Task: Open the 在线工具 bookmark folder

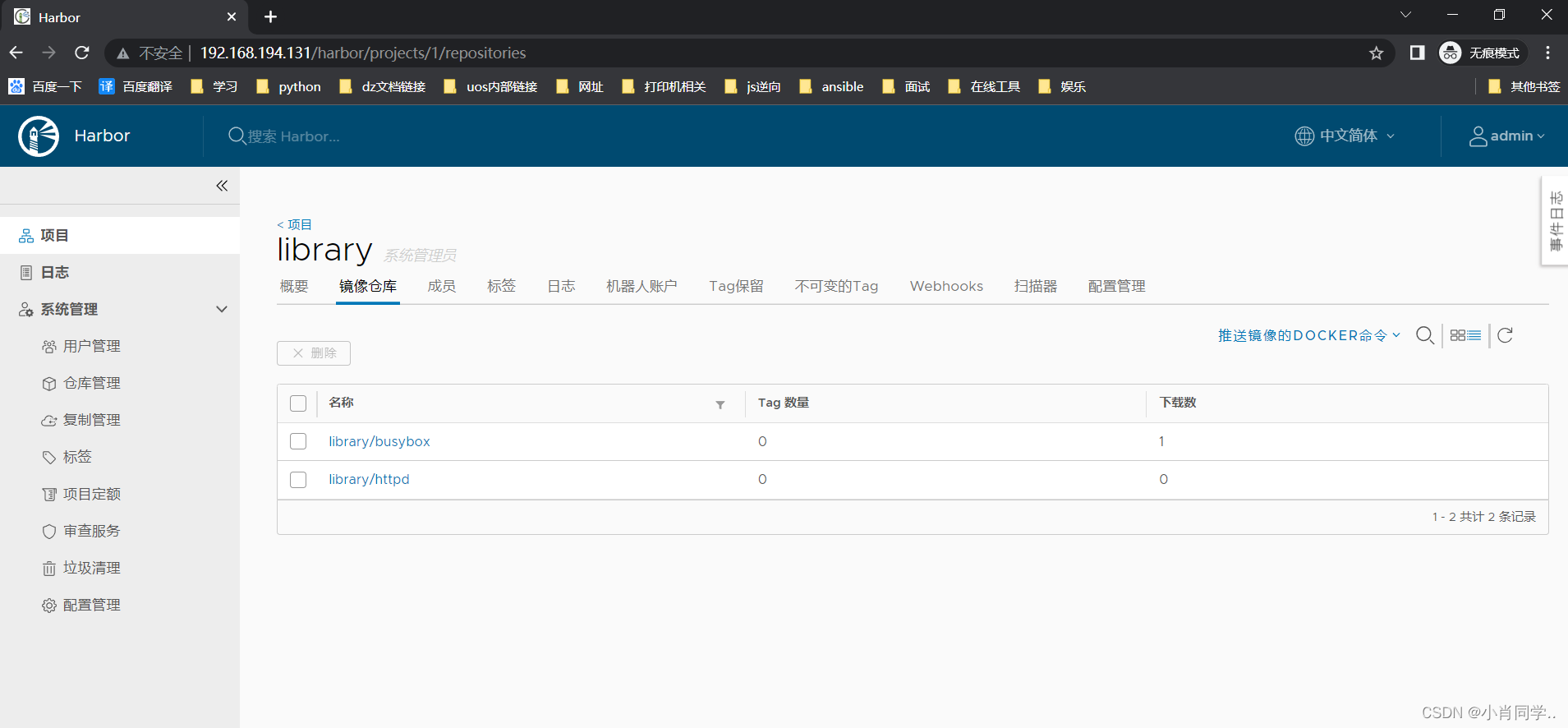Action: [984, 86]
